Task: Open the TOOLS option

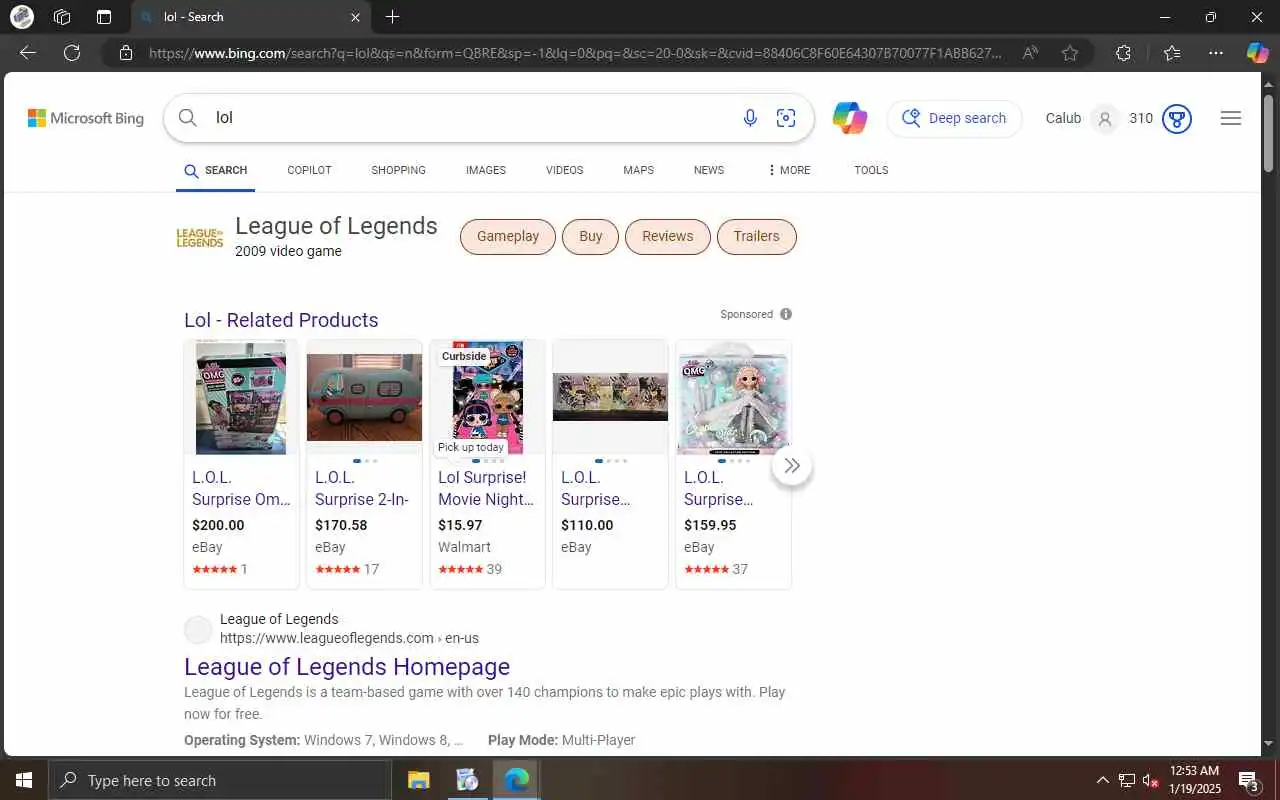Action: (x=871, y=170)
